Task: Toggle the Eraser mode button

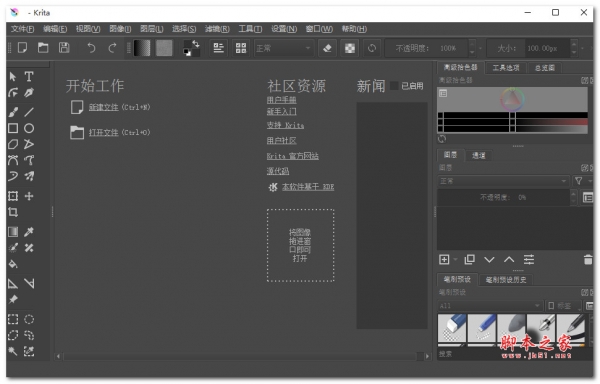Action: coord(328,48)
